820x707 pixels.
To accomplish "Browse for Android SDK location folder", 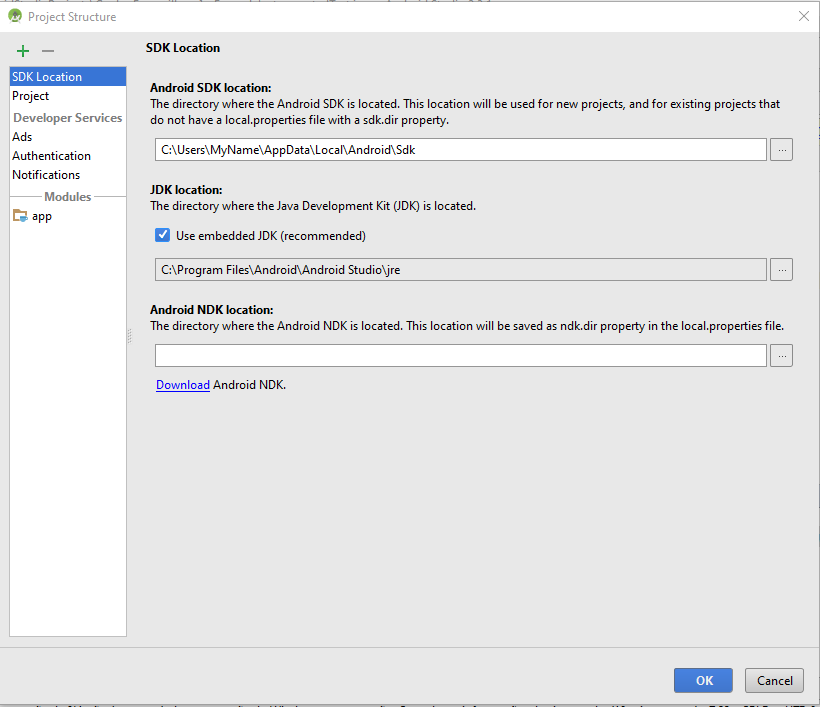I will (782, 150).
